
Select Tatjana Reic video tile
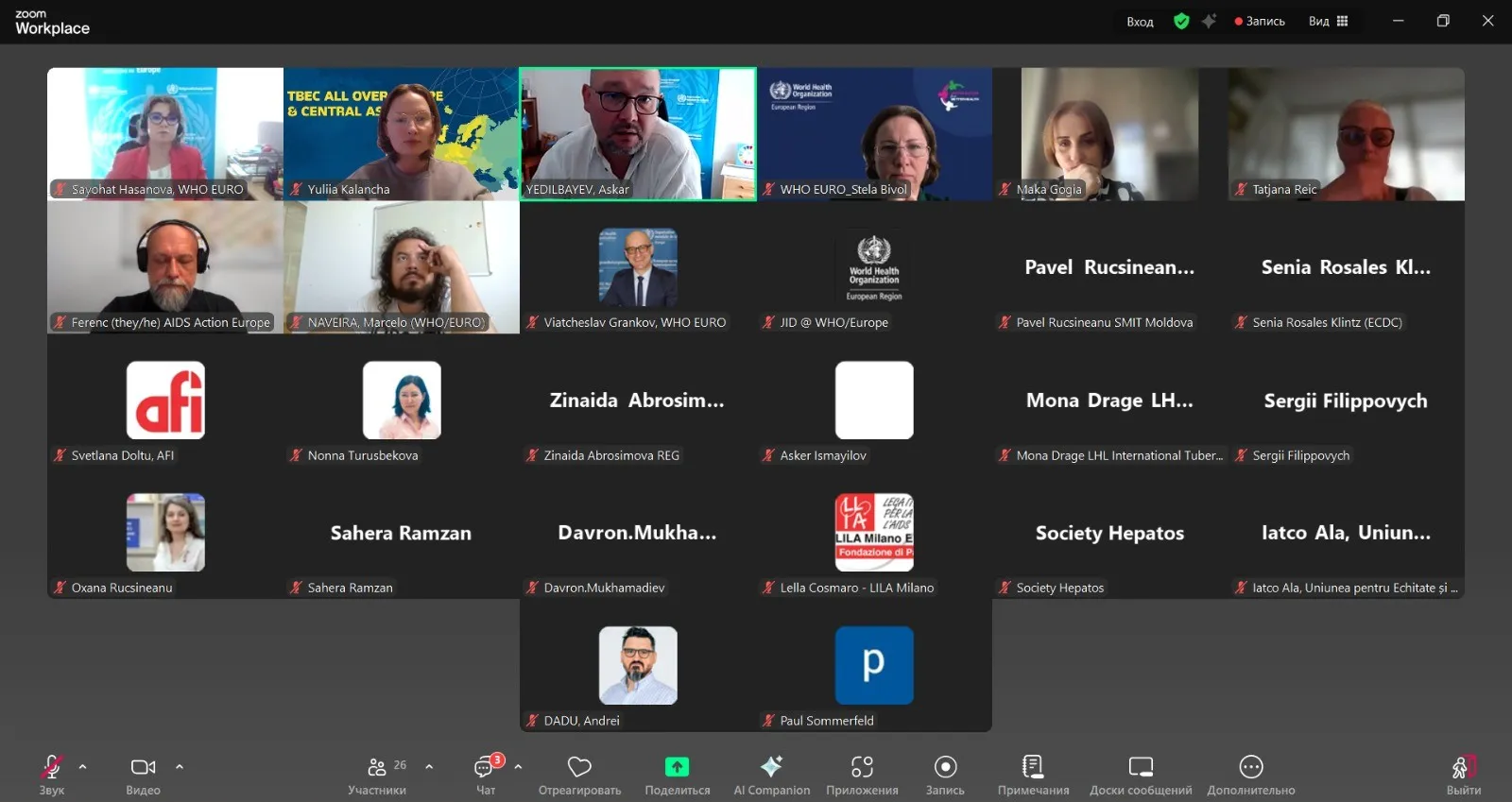tap(1347, 134)
